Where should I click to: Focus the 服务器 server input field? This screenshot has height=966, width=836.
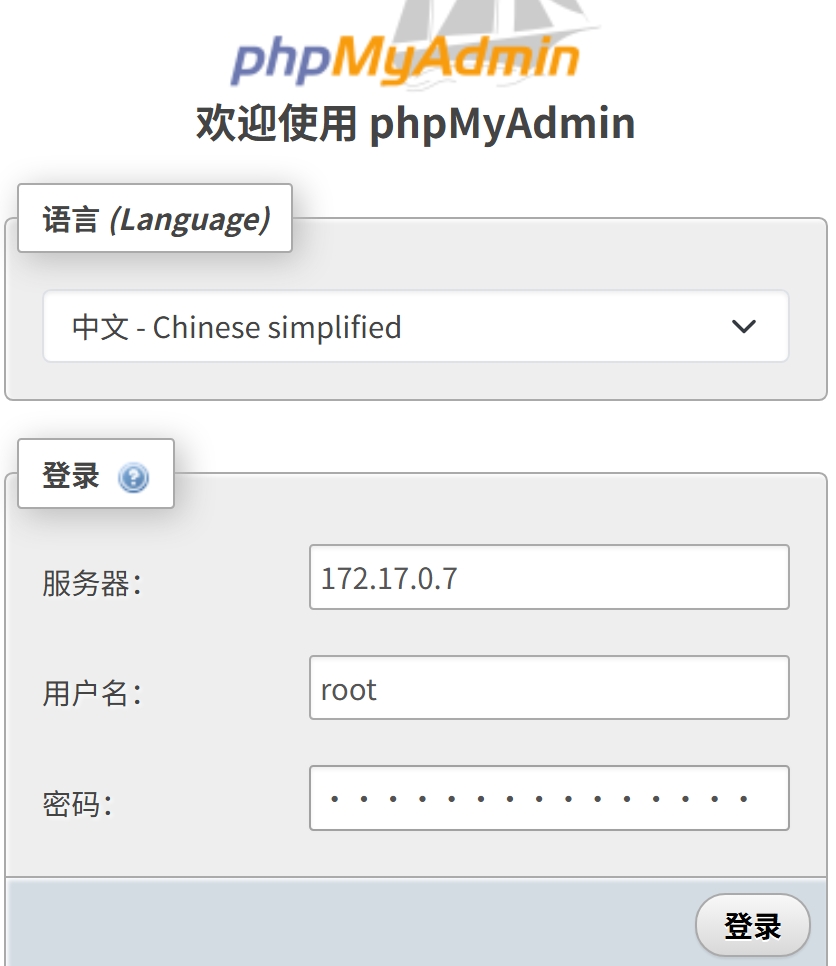pyautogui.click(x=549, y=577)
